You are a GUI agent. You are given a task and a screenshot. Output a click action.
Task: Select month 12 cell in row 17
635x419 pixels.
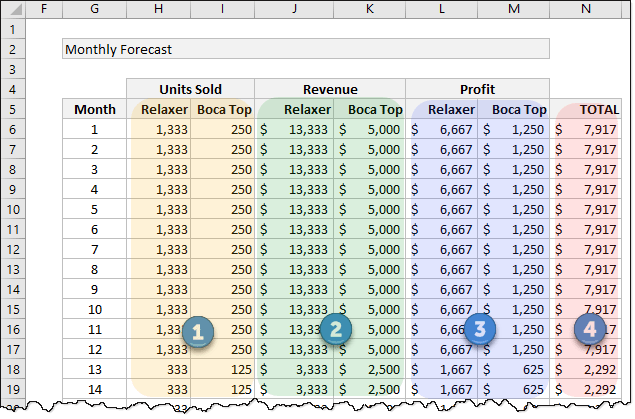(94, 349)
